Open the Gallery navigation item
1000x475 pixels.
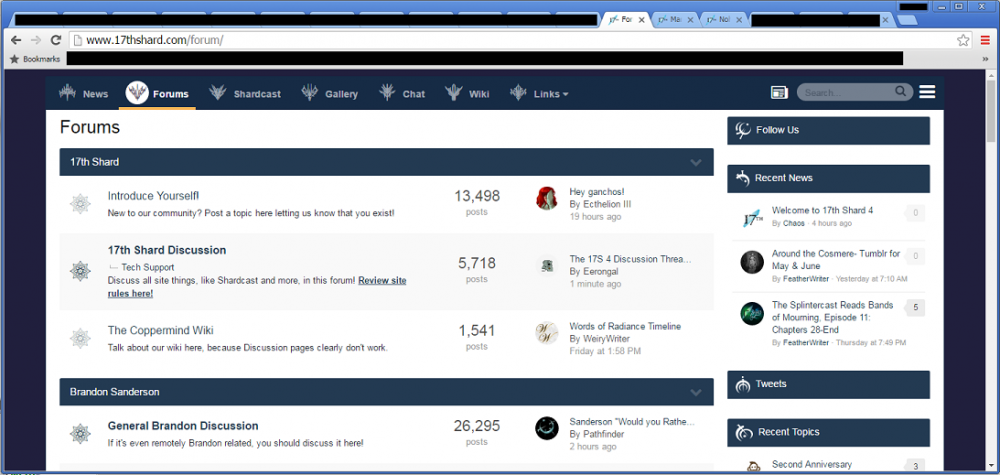330,93
